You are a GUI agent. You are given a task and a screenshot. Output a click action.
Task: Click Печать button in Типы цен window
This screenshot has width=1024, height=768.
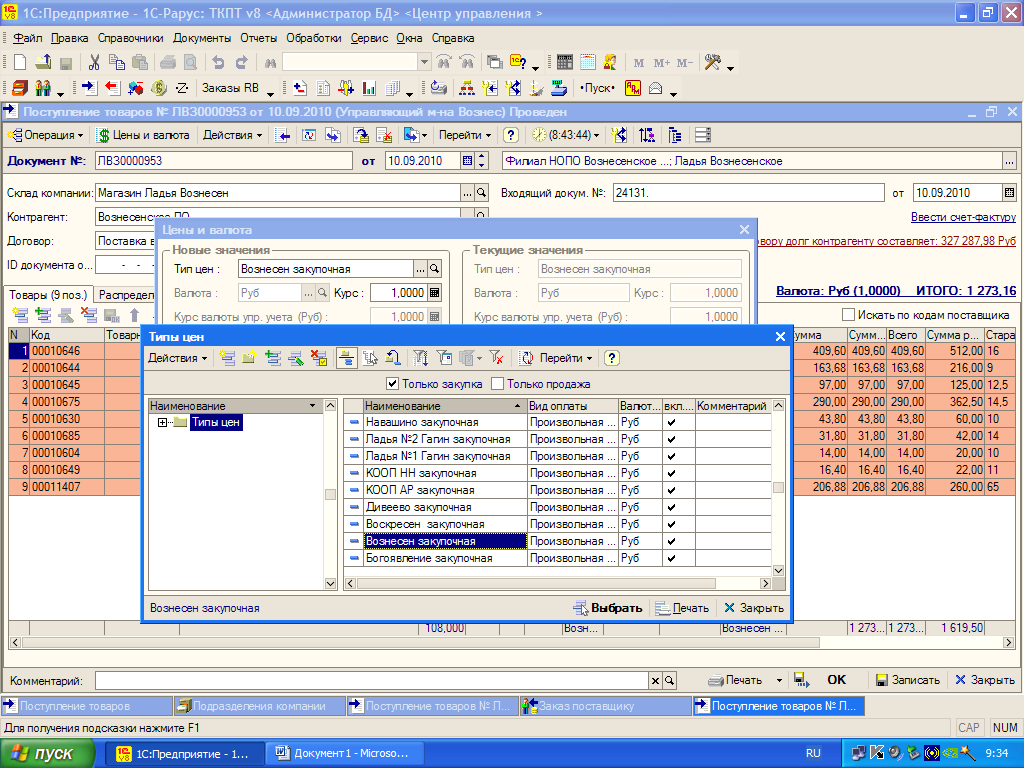(x=682, y=608)
